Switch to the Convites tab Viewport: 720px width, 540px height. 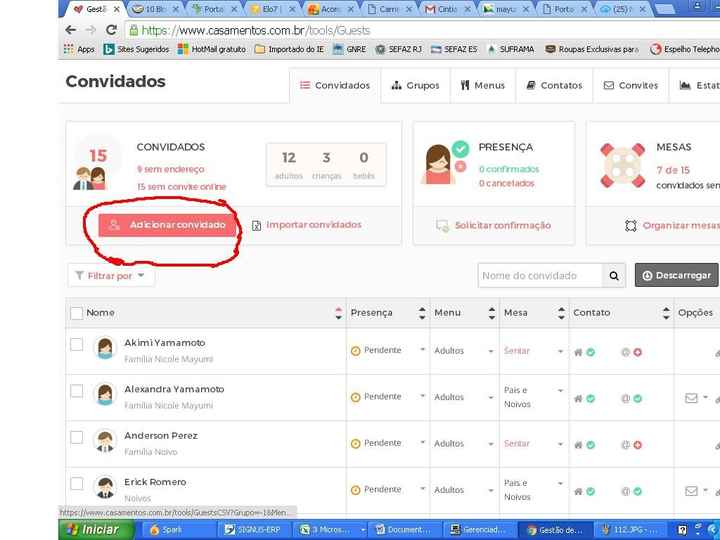(631, 85)
